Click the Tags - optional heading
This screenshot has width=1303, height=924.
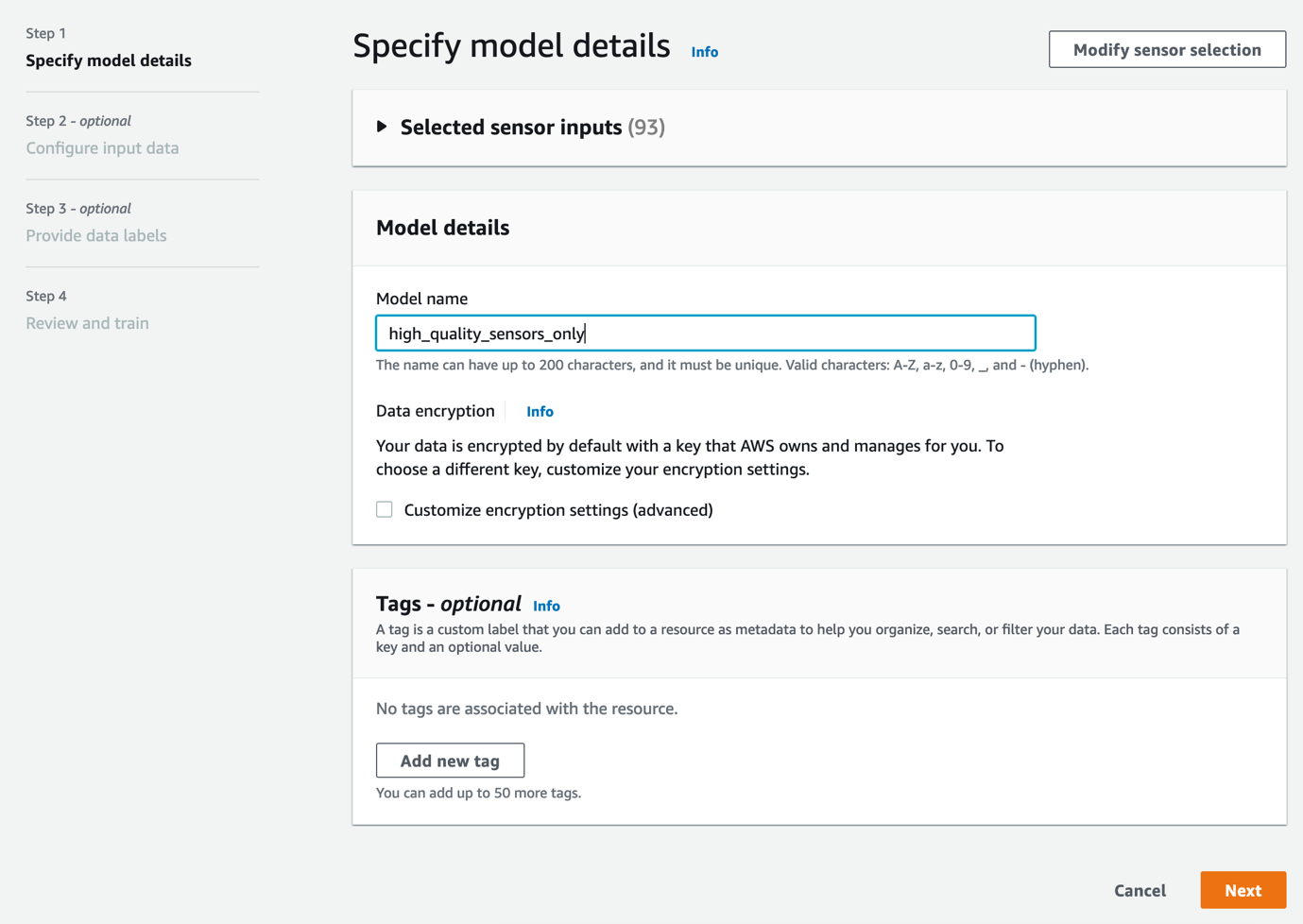tap(448, 605)
